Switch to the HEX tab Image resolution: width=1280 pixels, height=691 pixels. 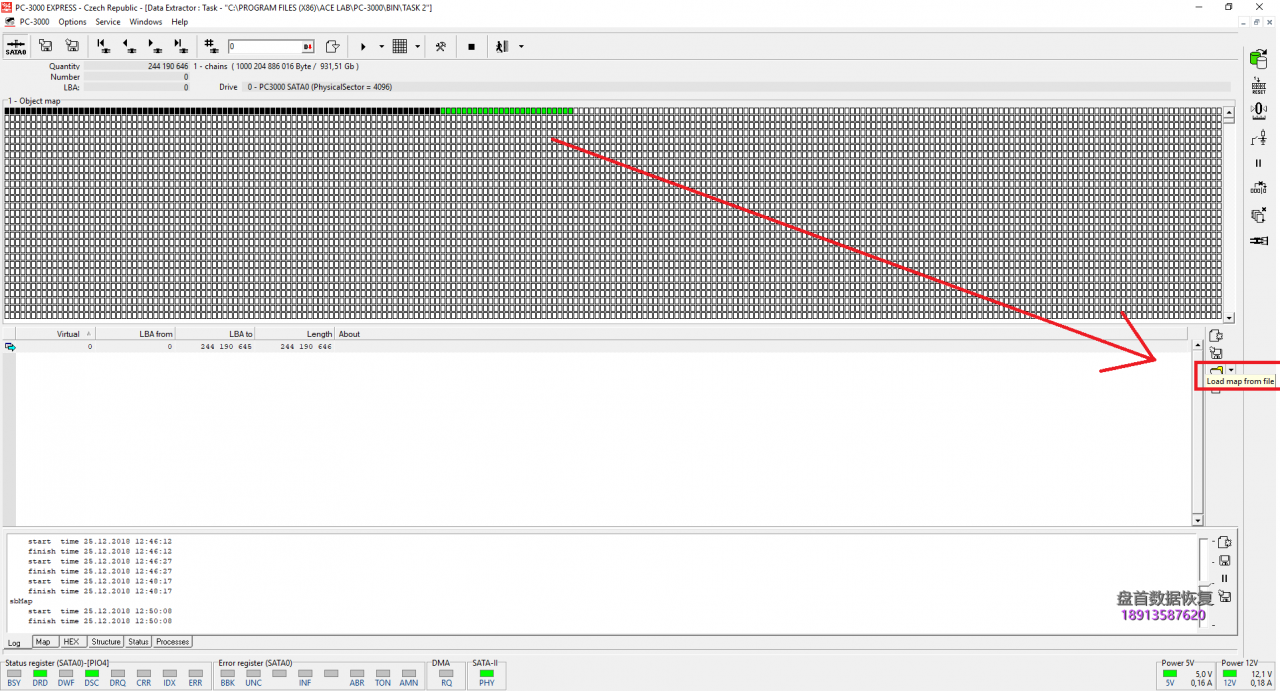point(71,642)
